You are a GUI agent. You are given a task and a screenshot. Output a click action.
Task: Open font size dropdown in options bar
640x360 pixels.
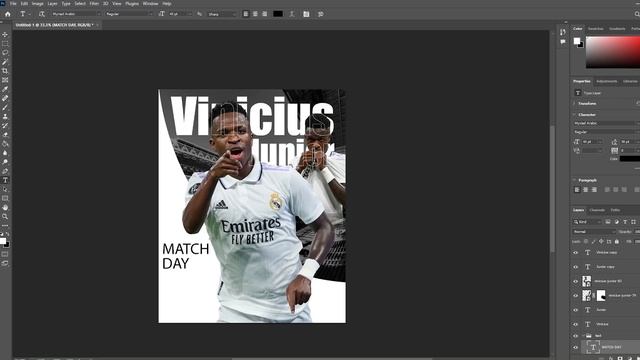[x=180, y=14]
